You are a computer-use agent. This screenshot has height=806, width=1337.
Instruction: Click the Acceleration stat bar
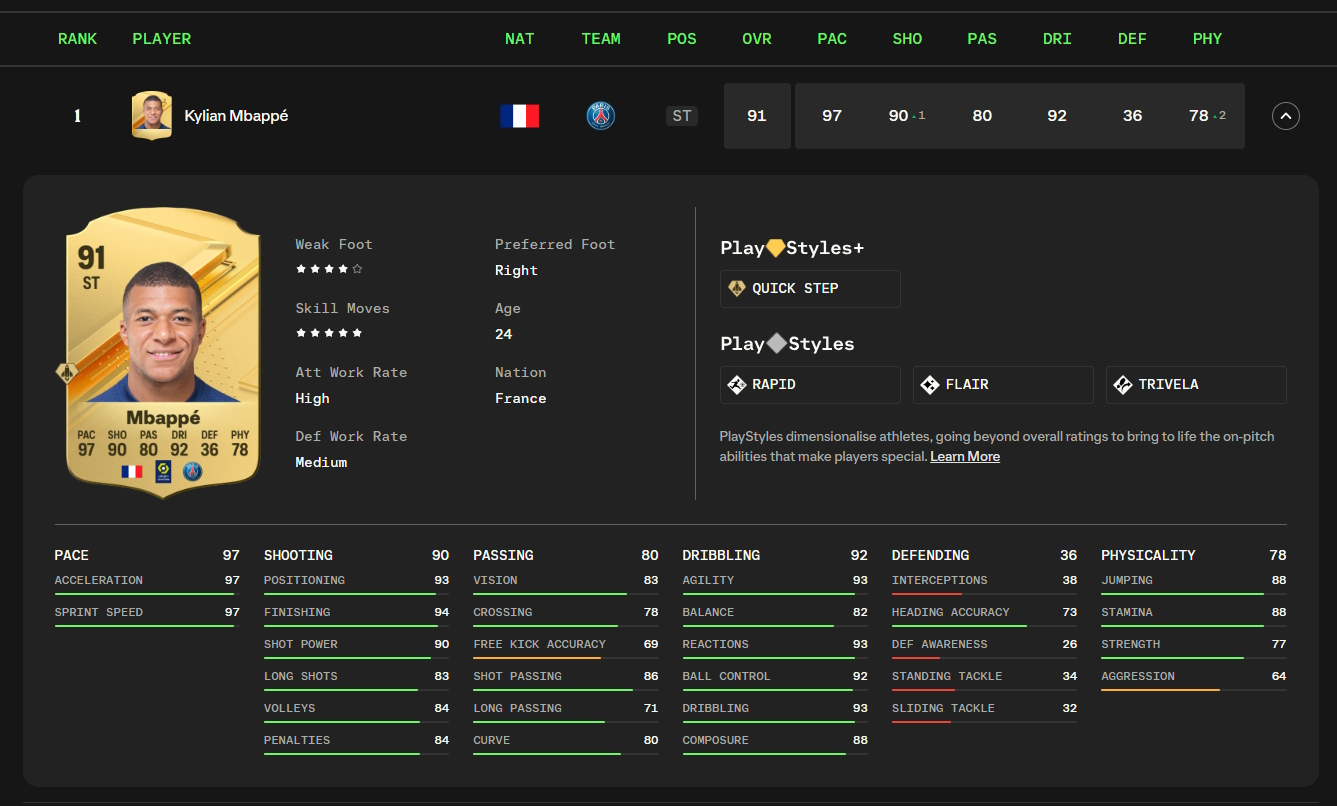pyautogui.click(x=147, y=595)
